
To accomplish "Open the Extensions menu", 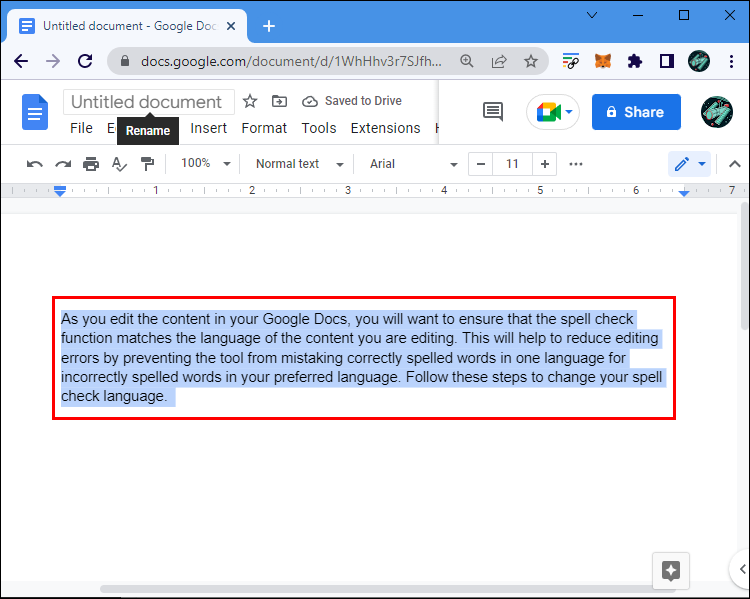I will click(x=385, y=128).
